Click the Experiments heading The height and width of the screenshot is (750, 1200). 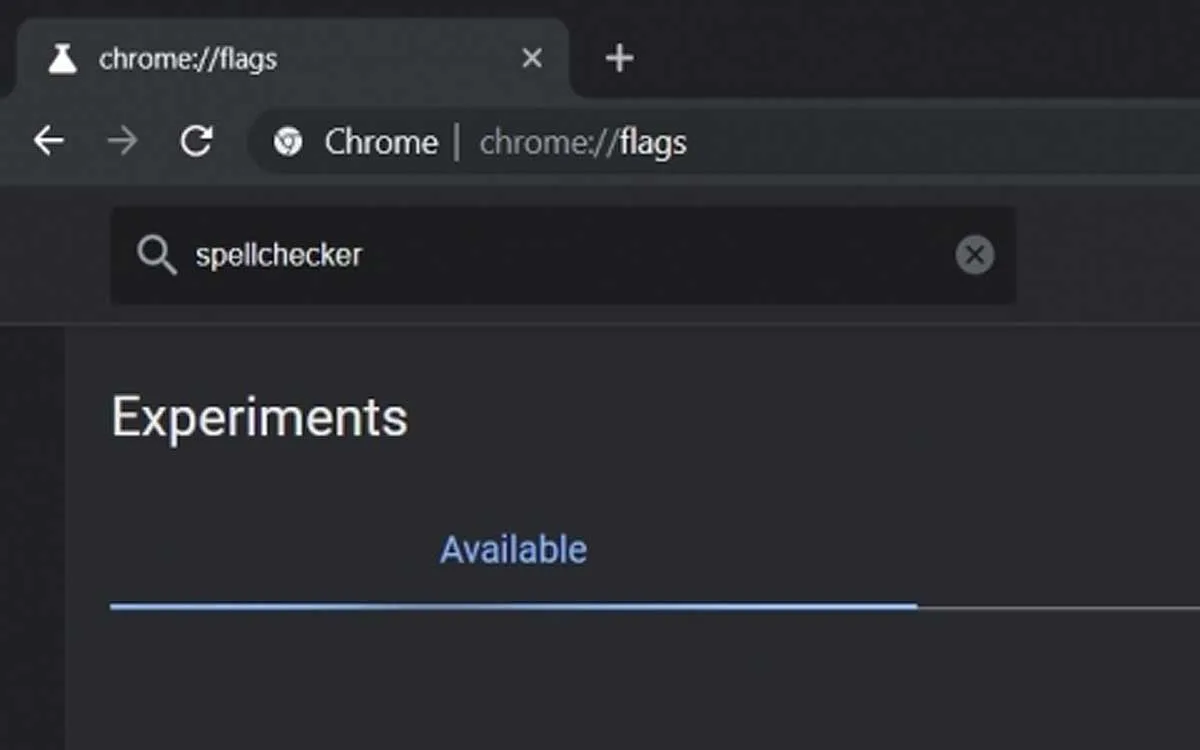[260, 416]
